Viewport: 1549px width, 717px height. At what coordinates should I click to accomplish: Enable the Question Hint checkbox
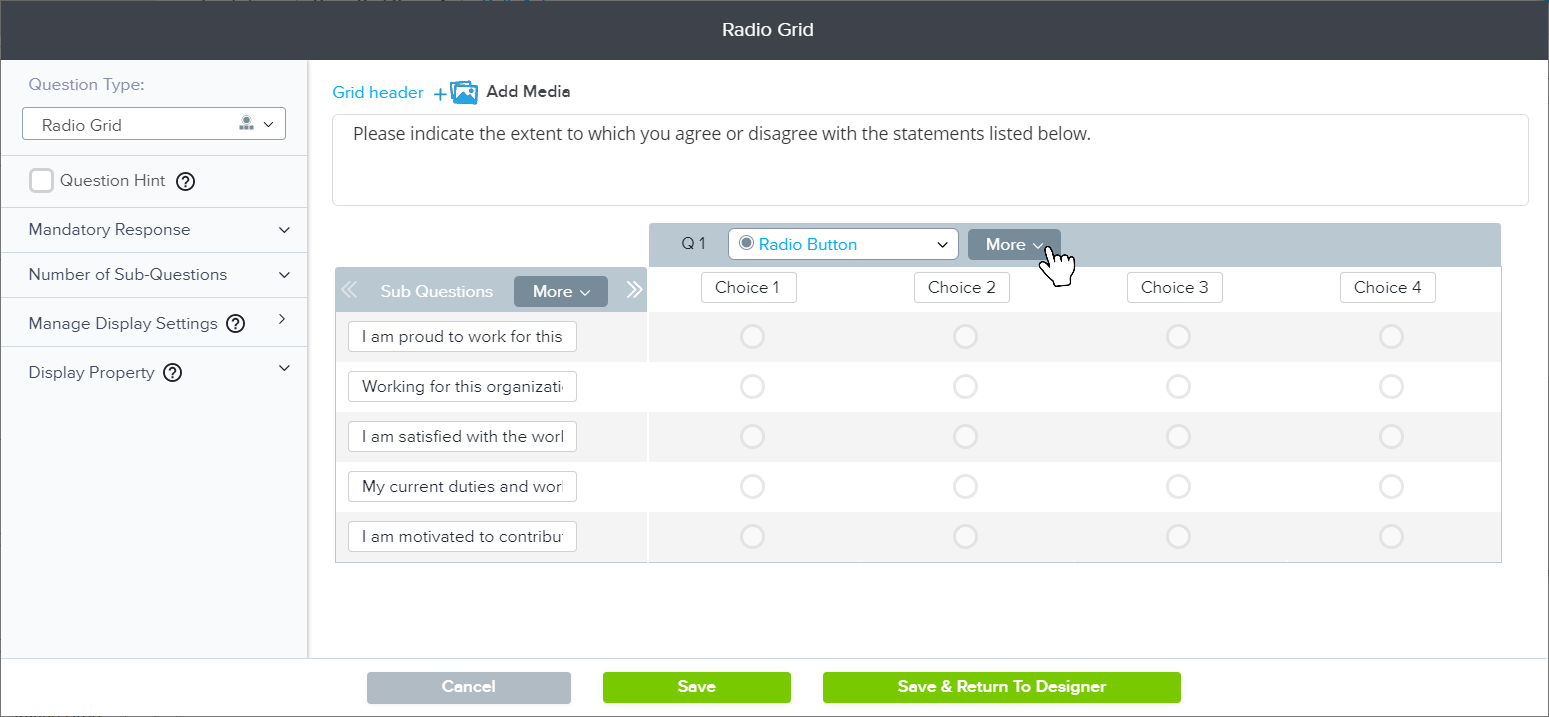tap(41, 181)
